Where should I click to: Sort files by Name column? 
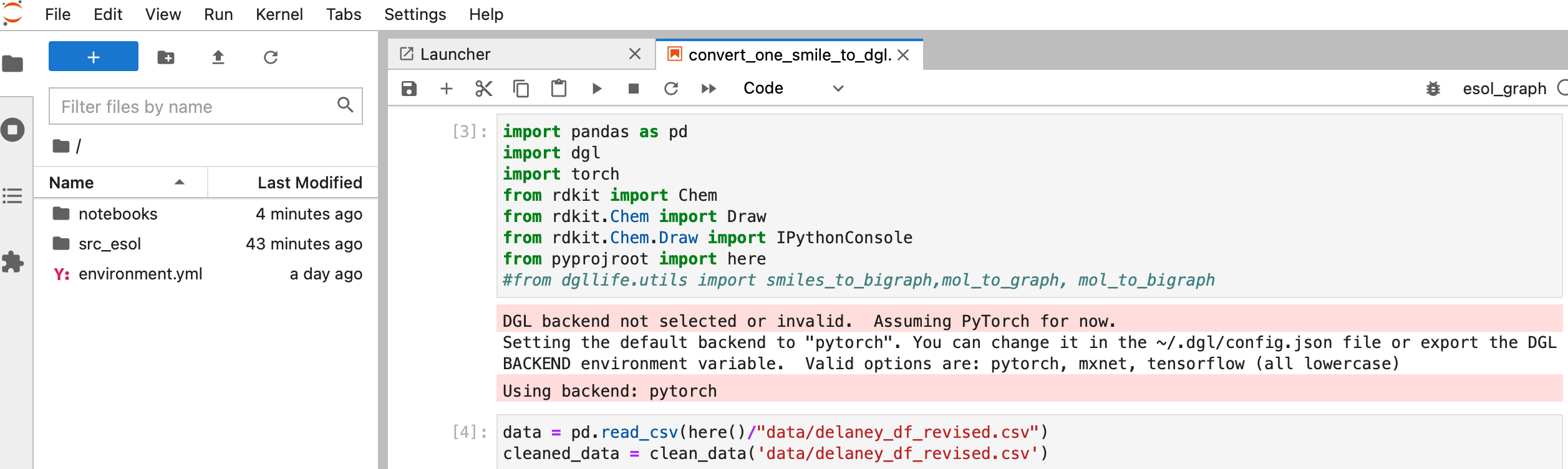coord(120,182)
